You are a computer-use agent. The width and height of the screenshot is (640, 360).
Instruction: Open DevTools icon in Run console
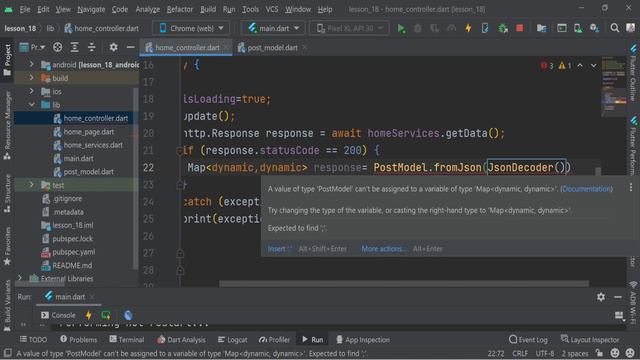click(x=128, y=315)
